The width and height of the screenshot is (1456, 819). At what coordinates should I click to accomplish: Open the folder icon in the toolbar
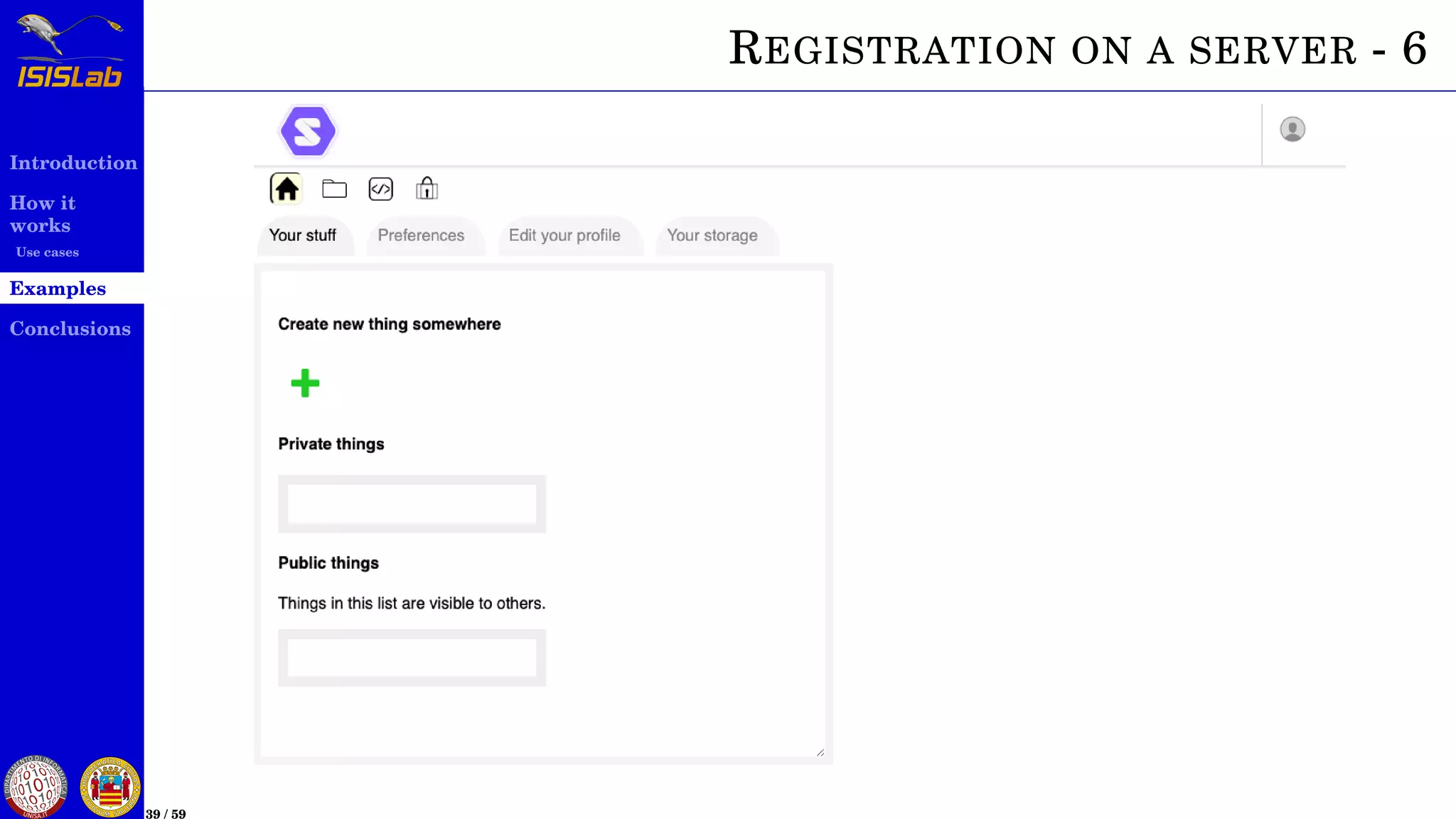[334, 189]
